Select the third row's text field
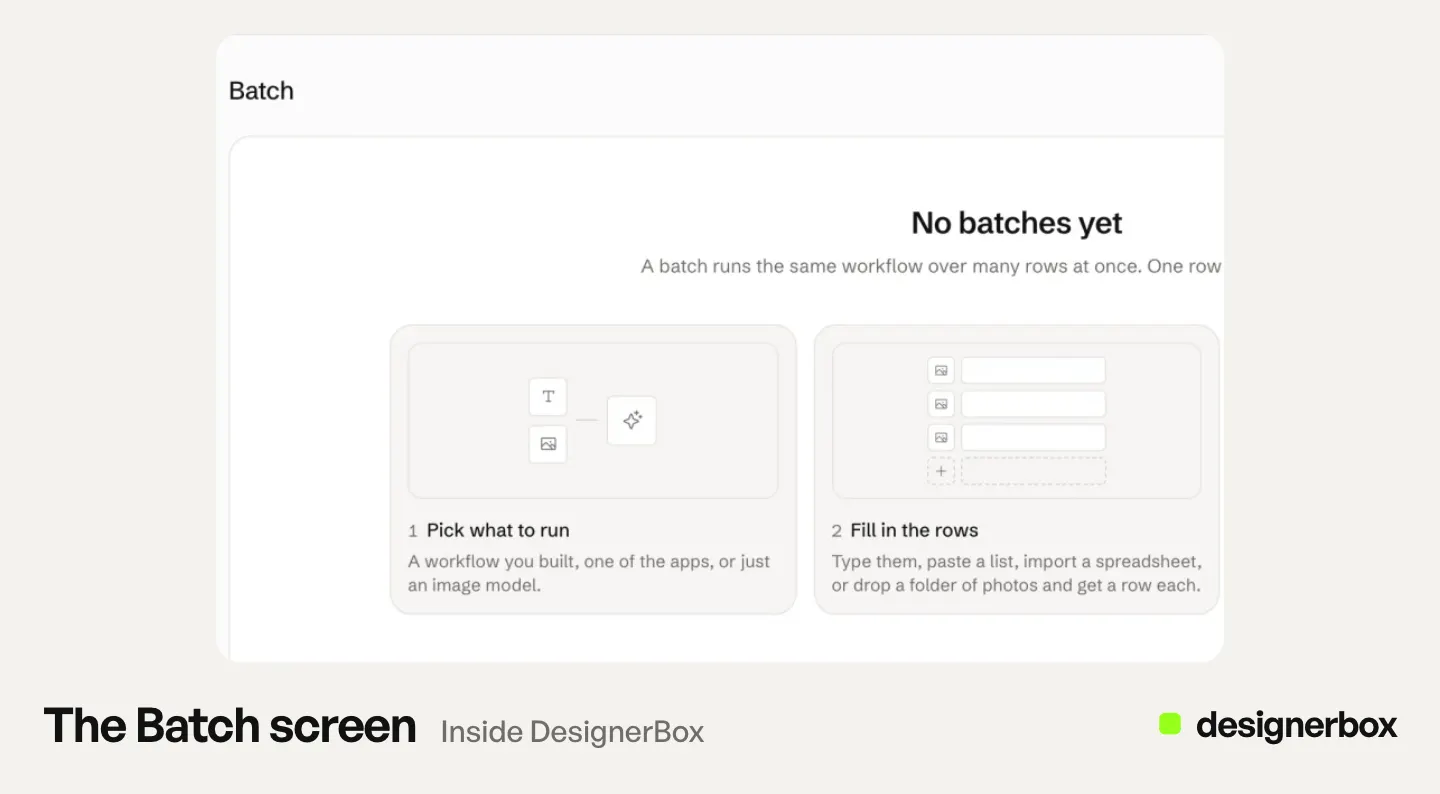The width and height of the screenshot is (1440, 794). click(x=1033, y=437)
